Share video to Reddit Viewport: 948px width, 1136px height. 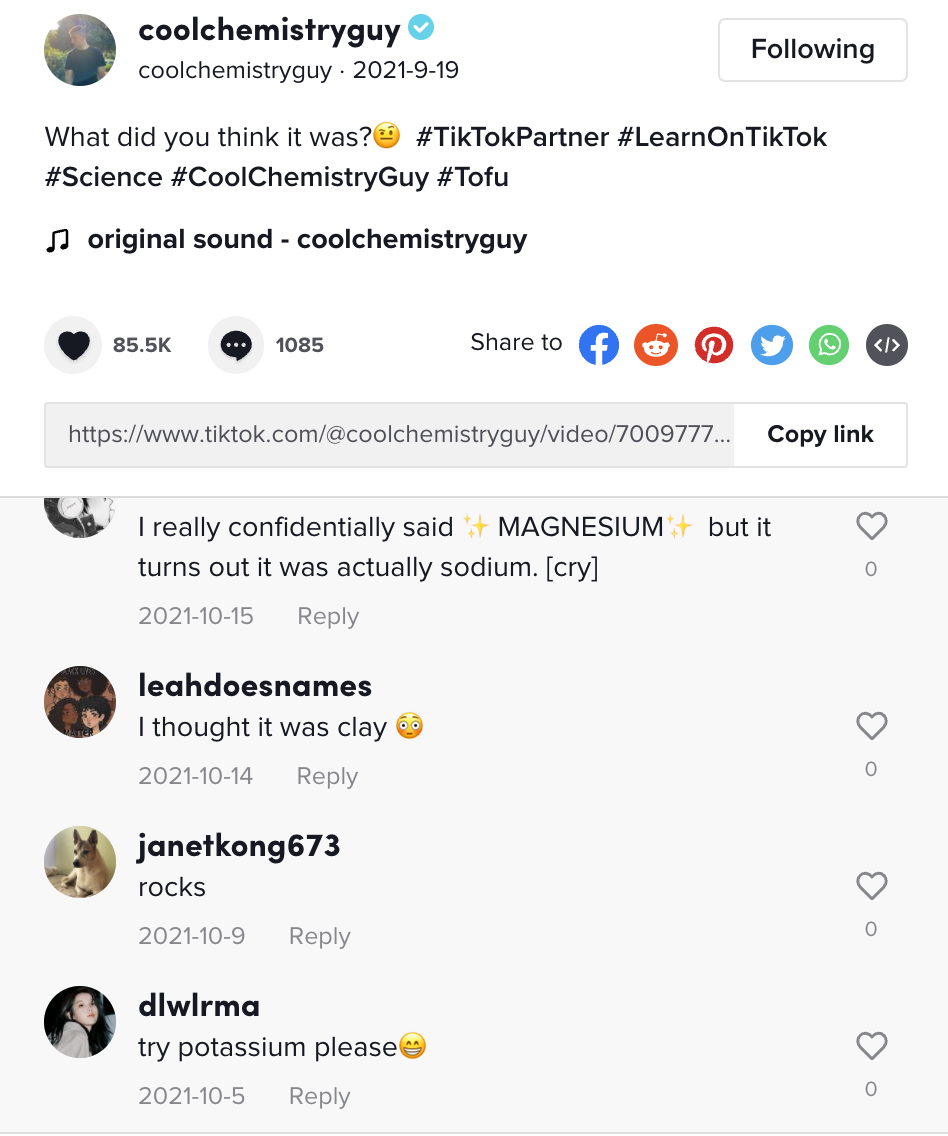pyautogui.click(x=656, y=346)
